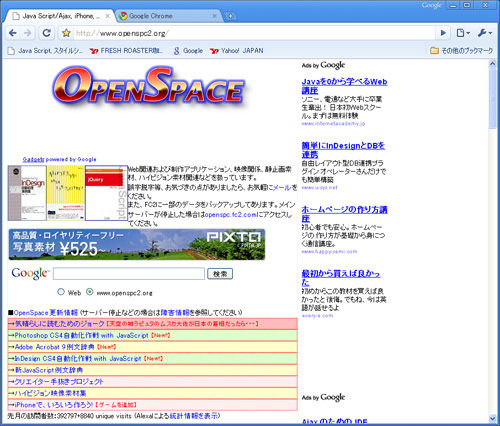Close the Google Chrome tab
Image resolution: width=500 pixels, height=426 pixels.
pos(214,16)
